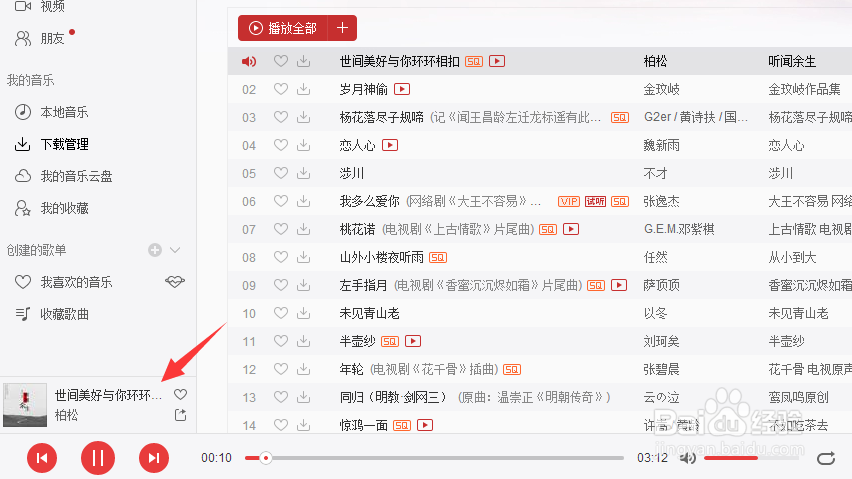The height and width of the screenshot is (479, 852).
Task: Open MV for 世间美好与你环环相扣
Action: [x=497, y=61]
